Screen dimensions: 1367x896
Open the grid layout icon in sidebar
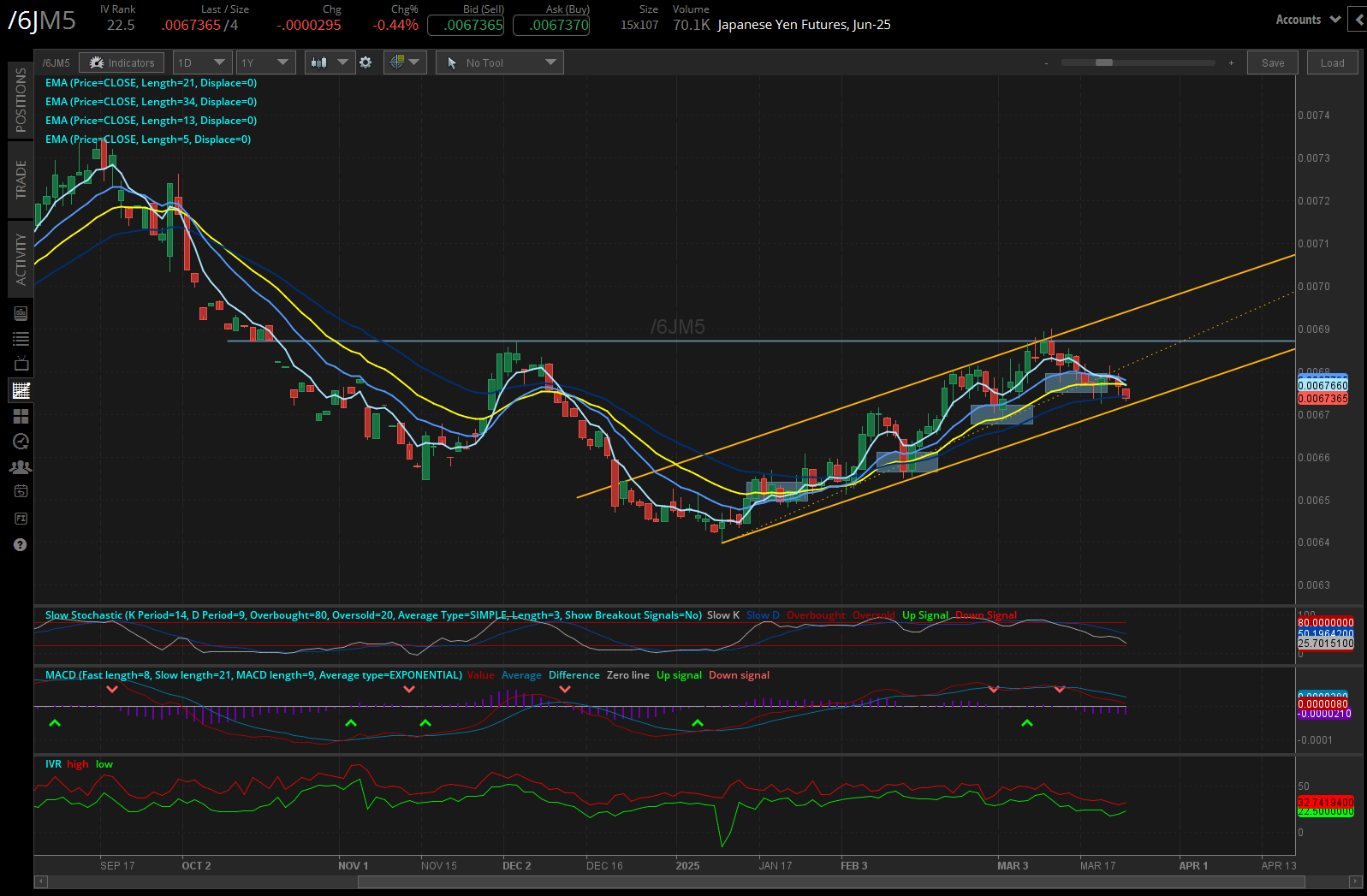click(x=21, y=416)
